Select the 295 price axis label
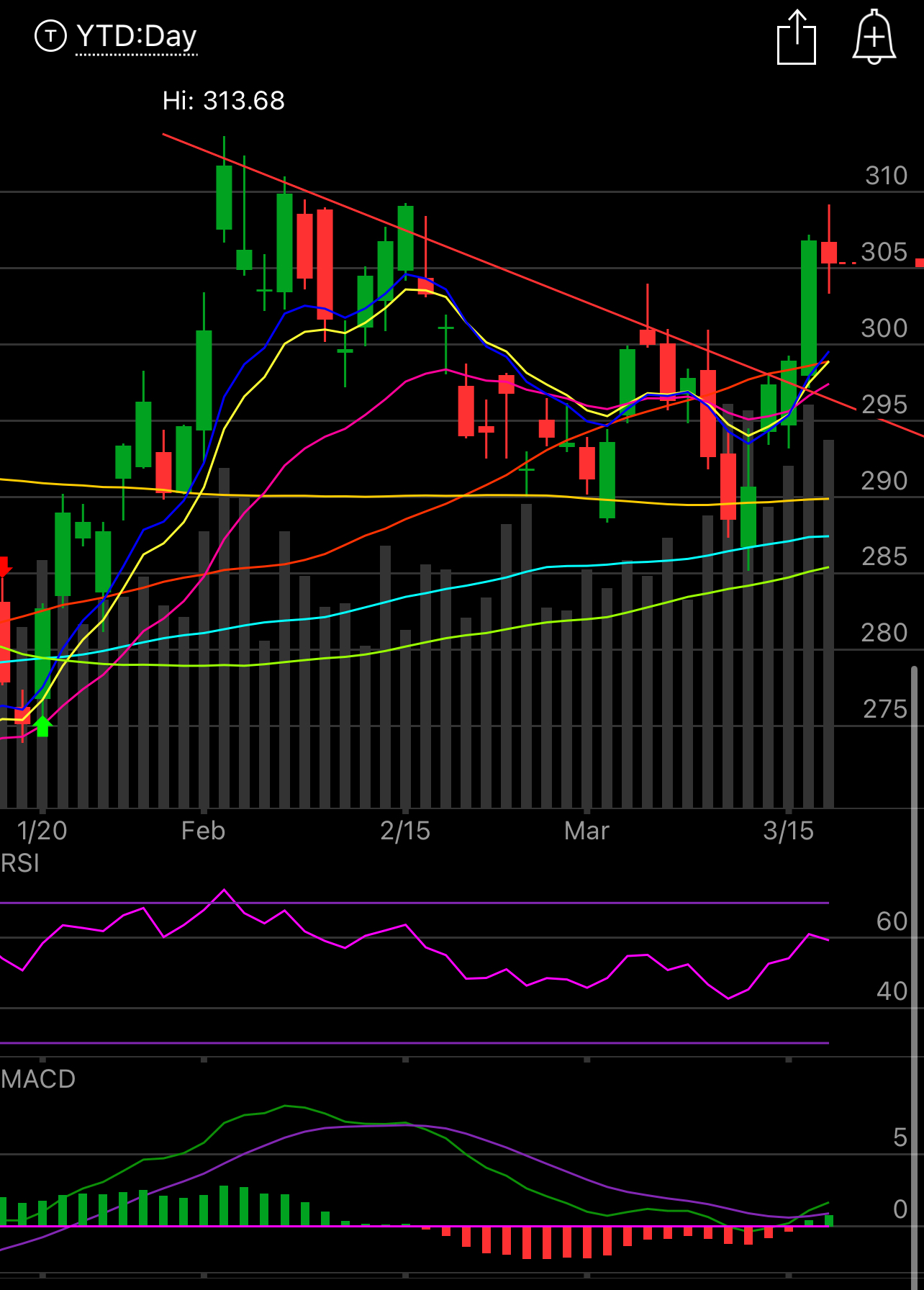 (x=884, y=405)
